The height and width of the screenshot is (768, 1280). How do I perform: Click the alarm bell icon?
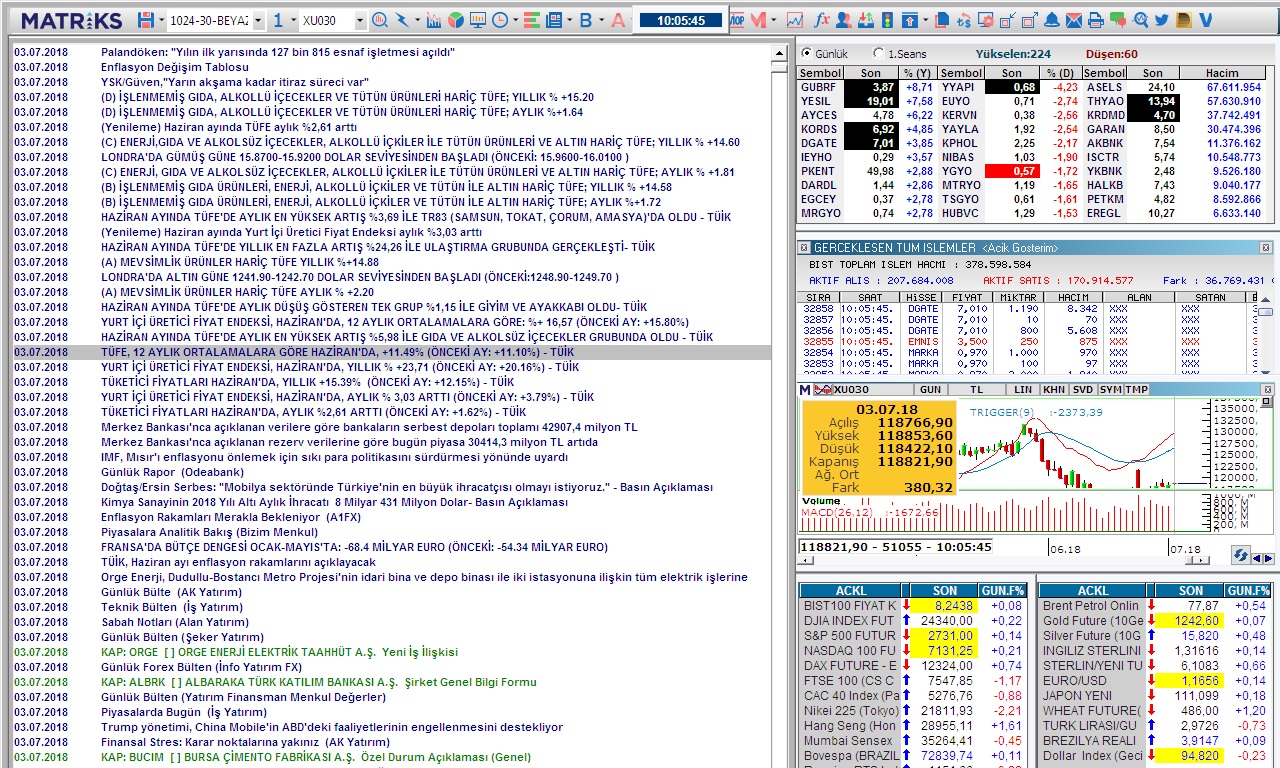point(1052,20)
